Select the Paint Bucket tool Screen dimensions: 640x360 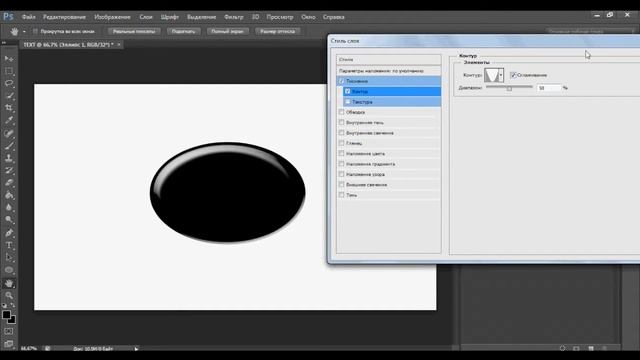[9, 195]
